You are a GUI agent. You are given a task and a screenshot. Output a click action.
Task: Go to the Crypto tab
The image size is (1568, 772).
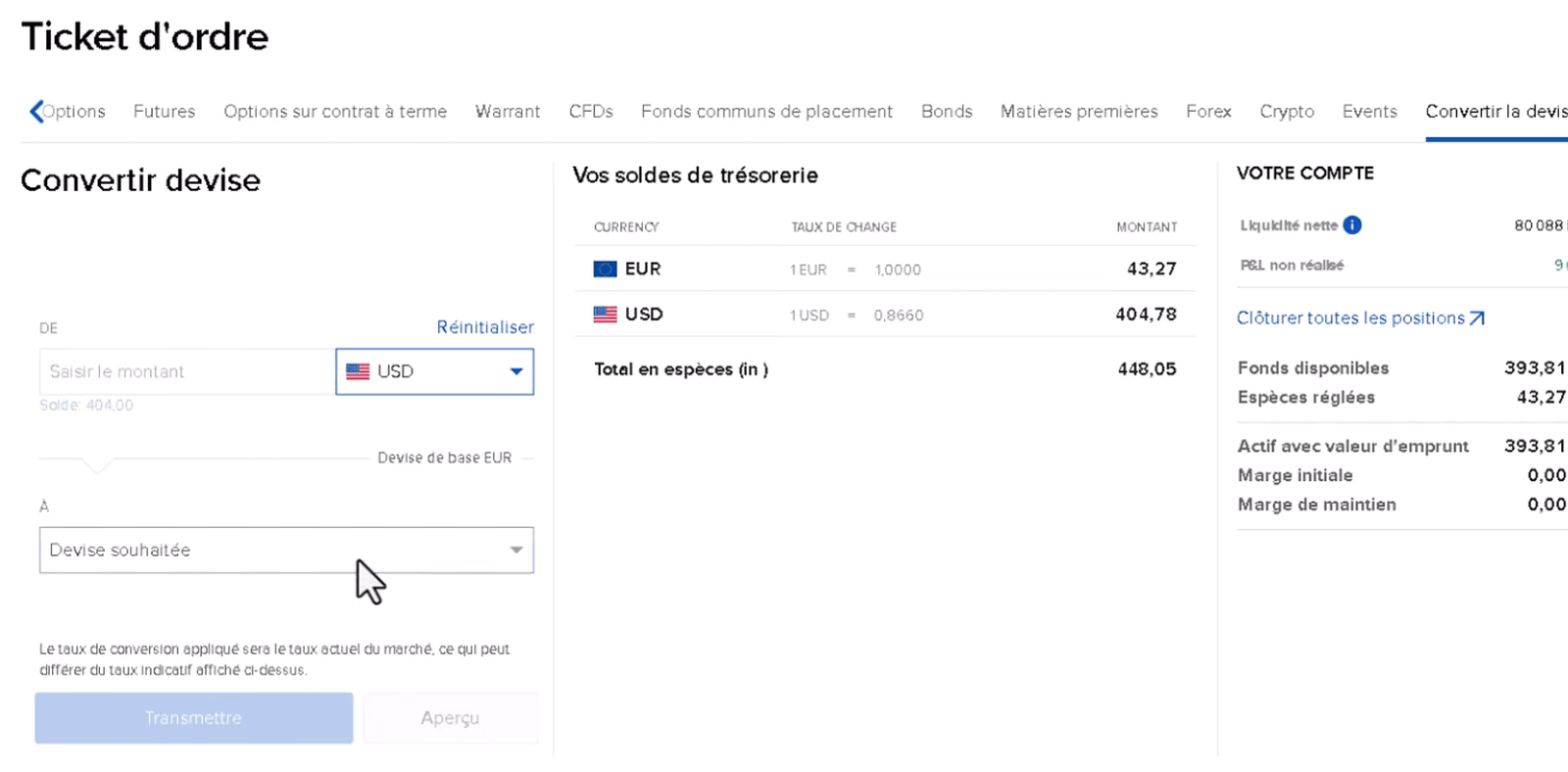click(1287, 112)
